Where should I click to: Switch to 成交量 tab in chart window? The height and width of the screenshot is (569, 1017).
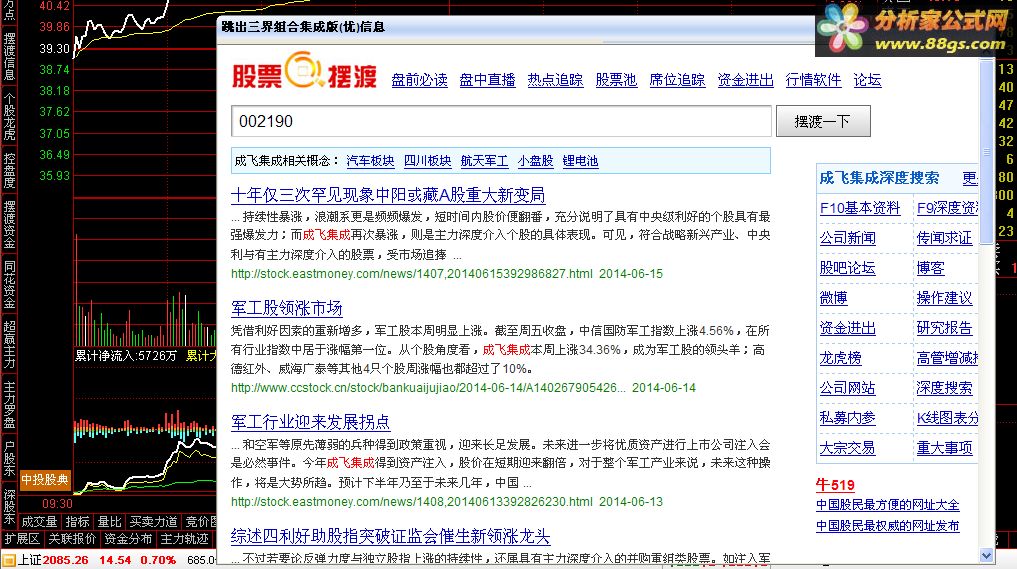tap(40, 522)
